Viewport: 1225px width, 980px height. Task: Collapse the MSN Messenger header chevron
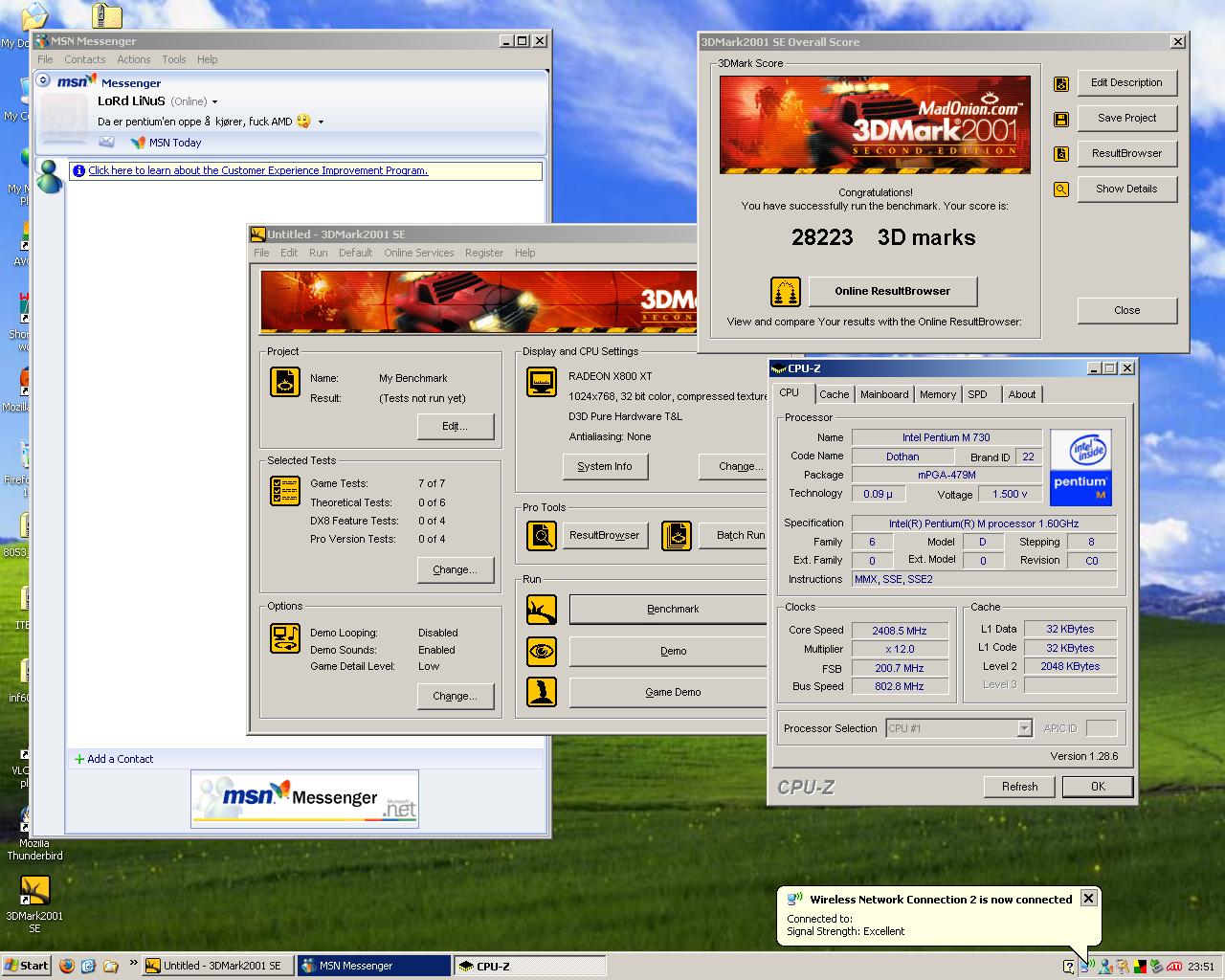[x=43, y=80]
